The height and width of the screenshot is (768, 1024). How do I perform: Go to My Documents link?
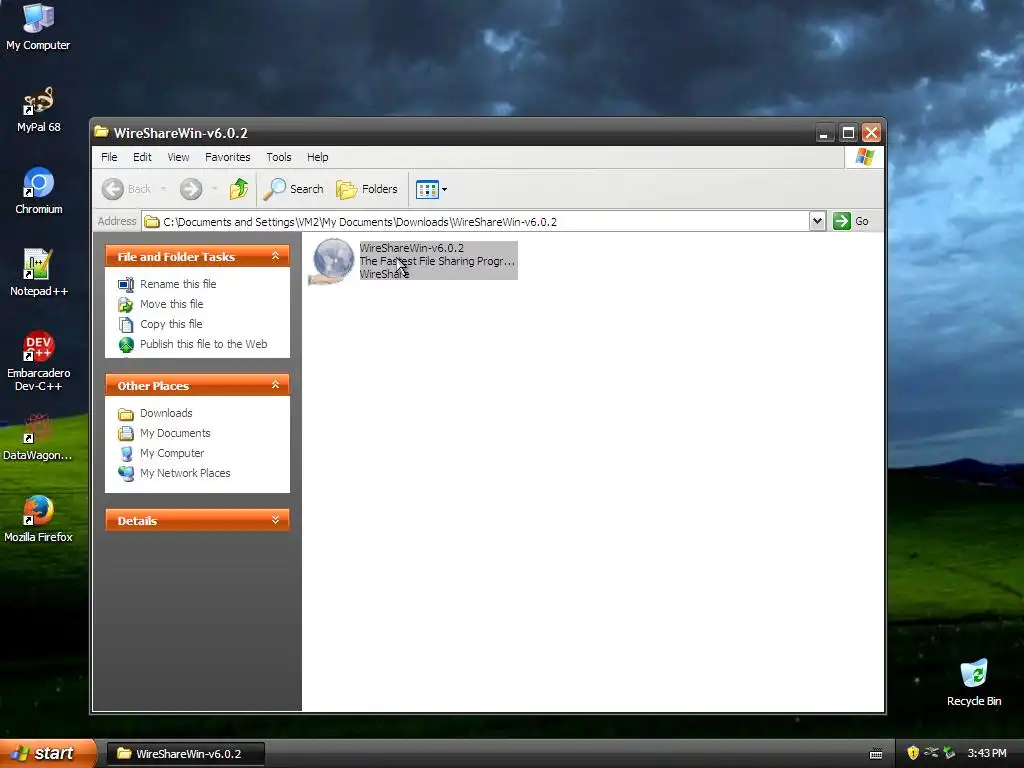164,433
